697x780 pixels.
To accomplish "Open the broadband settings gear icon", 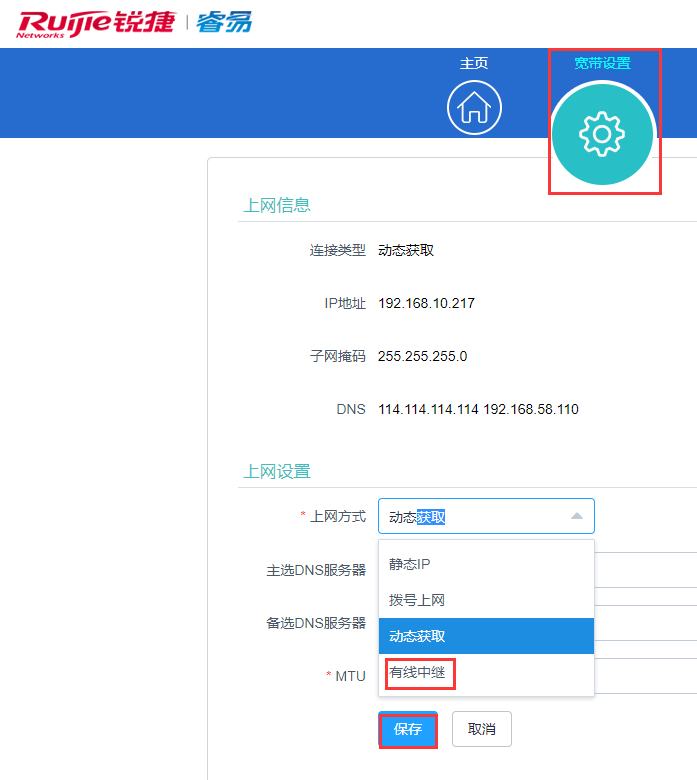I will click(x=602, y=134).
